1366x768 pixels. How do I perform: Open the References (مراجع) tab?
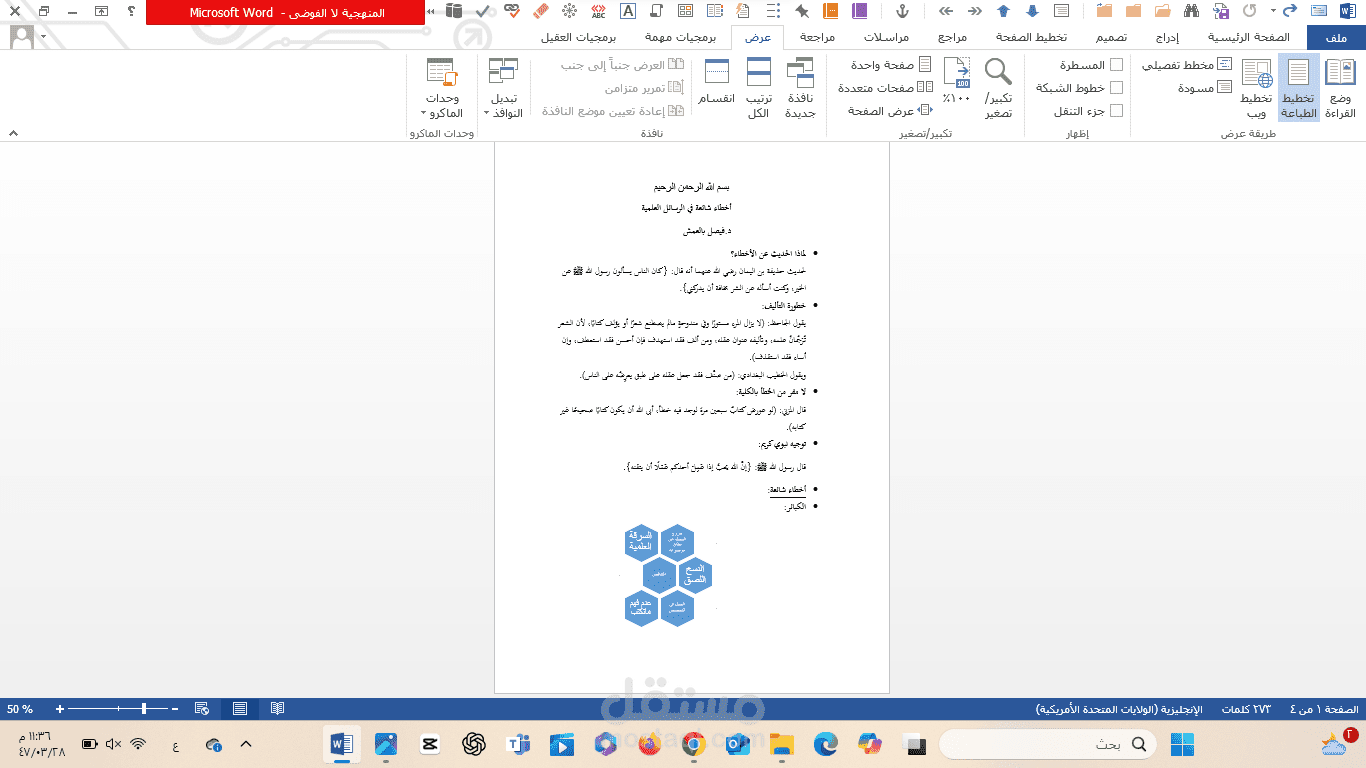pos(951,37)
